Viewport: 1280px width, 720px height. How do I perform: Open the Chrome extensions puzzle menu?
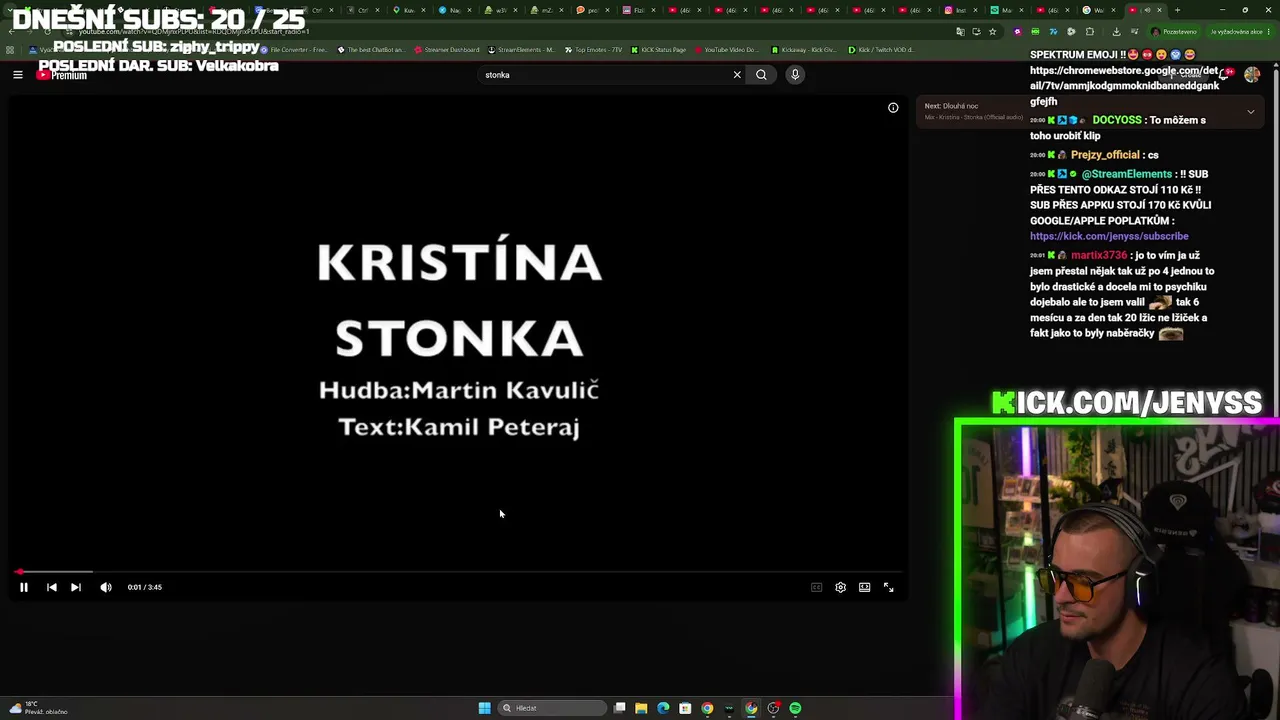point(1090,31)
